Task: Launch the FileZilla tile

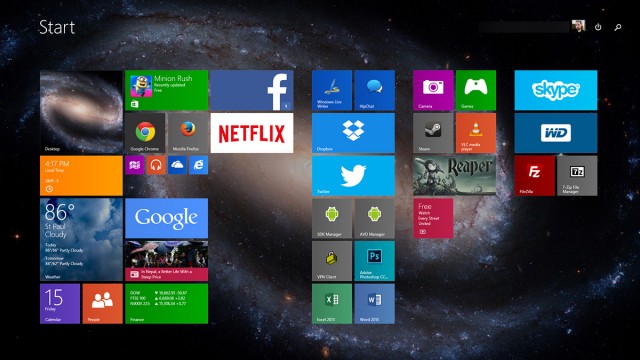Action: pos(534,176)
